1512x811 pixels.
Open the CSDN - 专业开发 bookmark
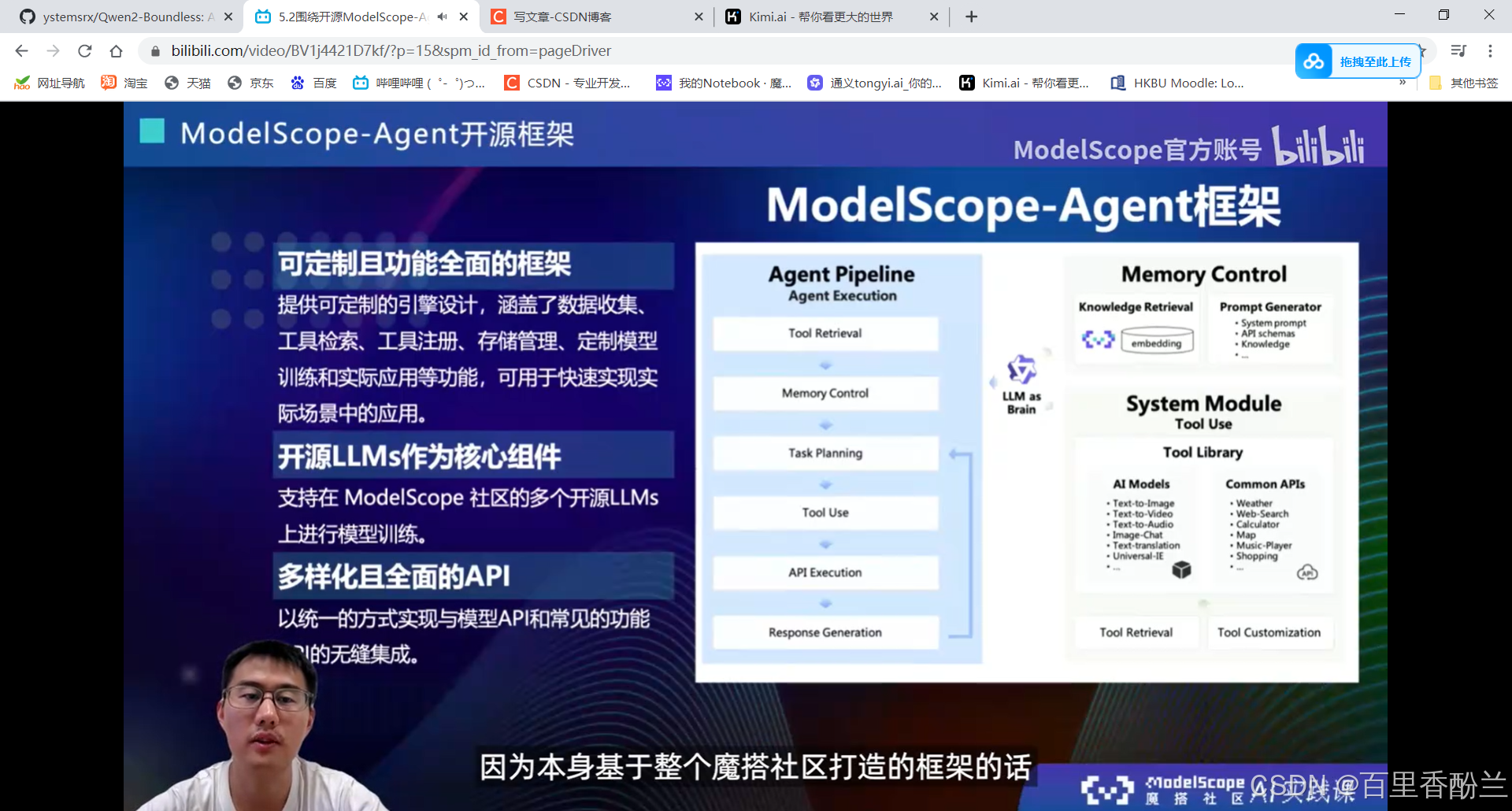click(568, 83)
